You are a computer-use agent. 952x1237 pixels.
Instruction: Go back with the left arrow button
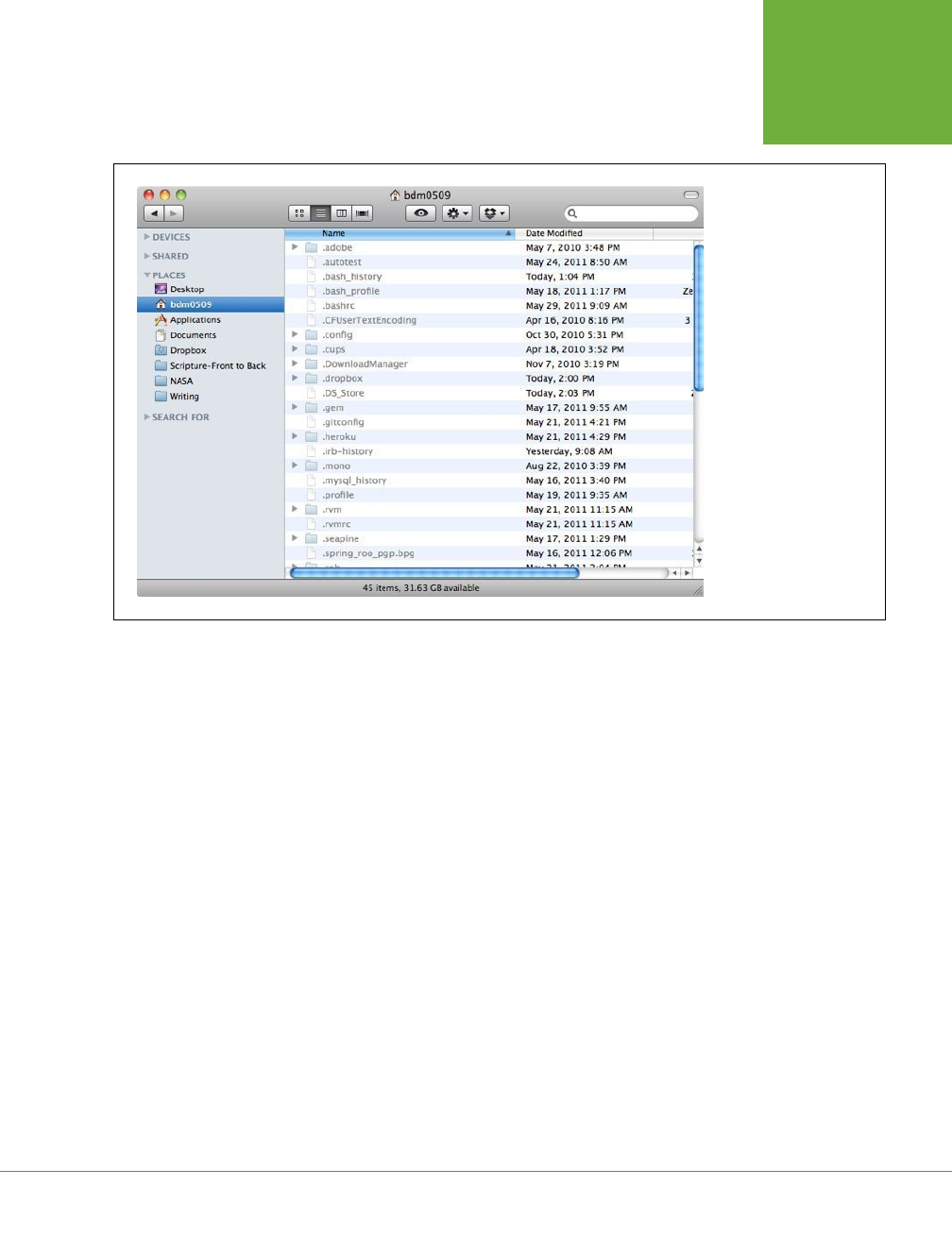(154, 213)
